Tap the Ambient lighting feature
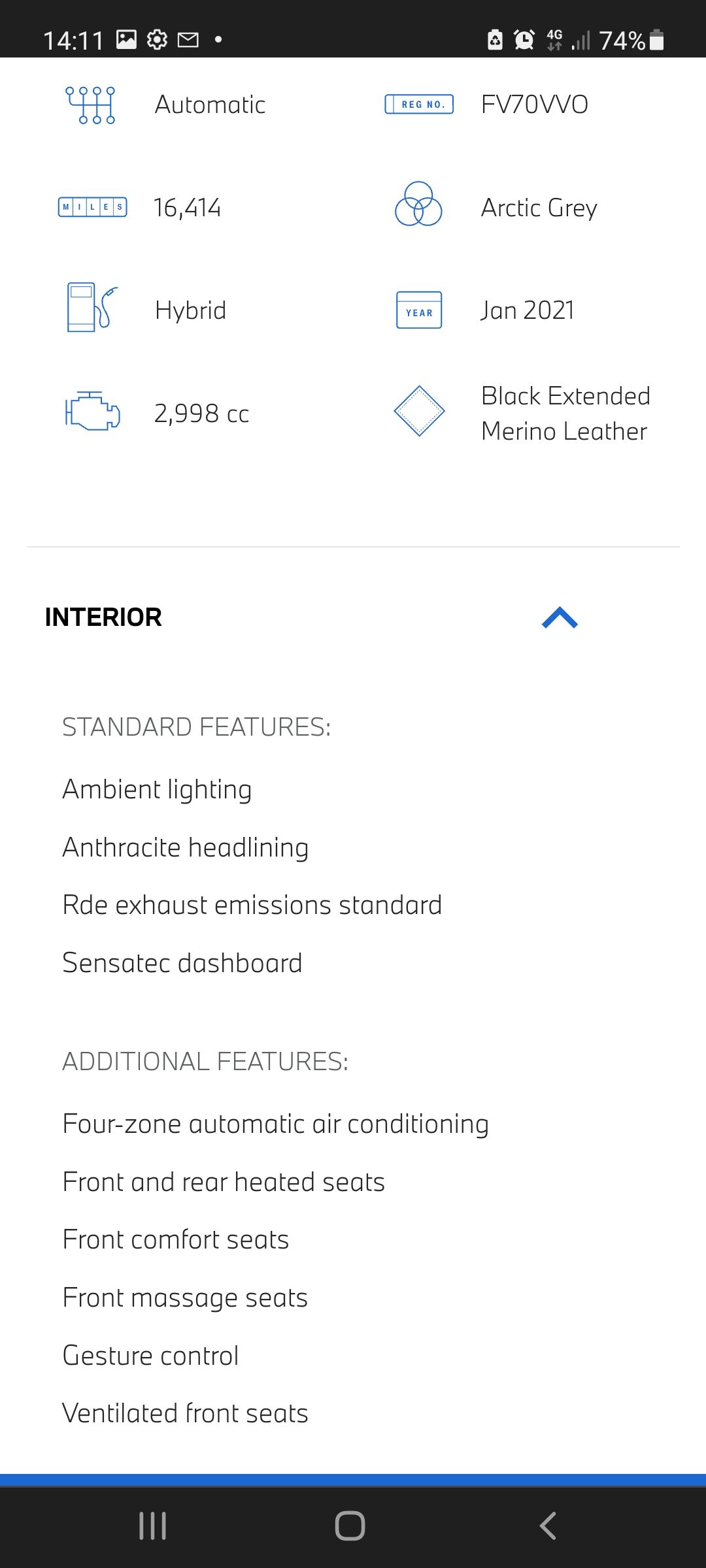This screenshot has height=1568, width=706. [157, 789]
